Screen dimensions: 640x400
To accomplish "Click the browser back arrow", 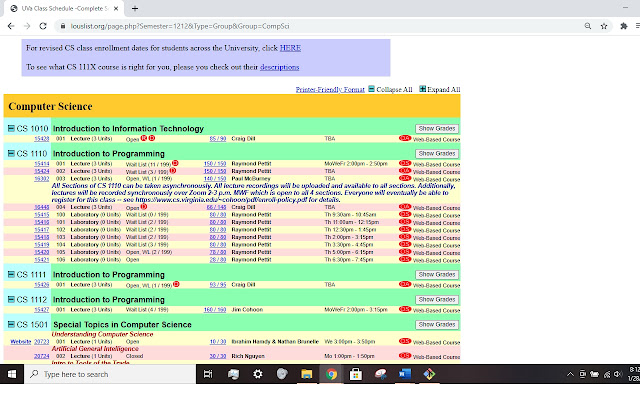I will click(11, 26).
